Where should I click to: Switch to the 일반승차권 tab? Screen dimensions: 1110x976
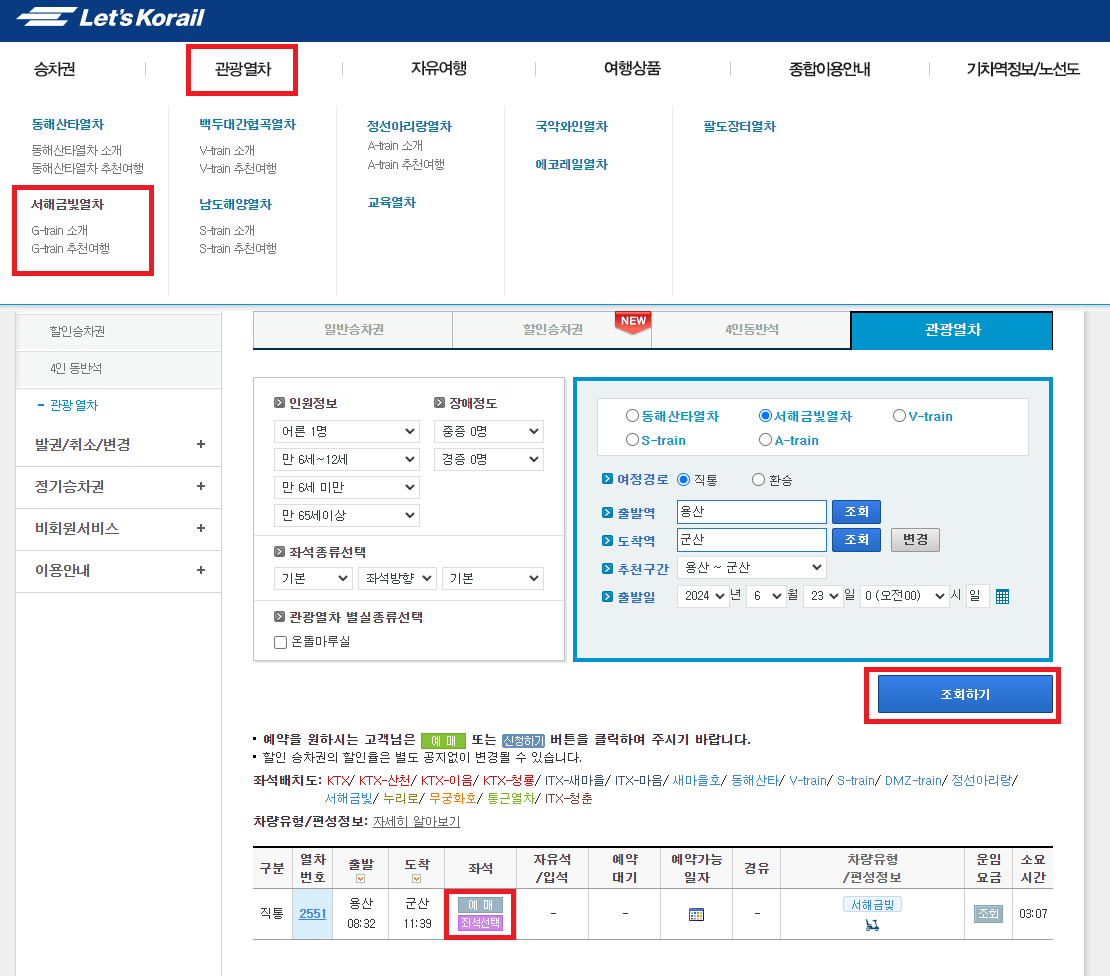click(x=353, y=330)
